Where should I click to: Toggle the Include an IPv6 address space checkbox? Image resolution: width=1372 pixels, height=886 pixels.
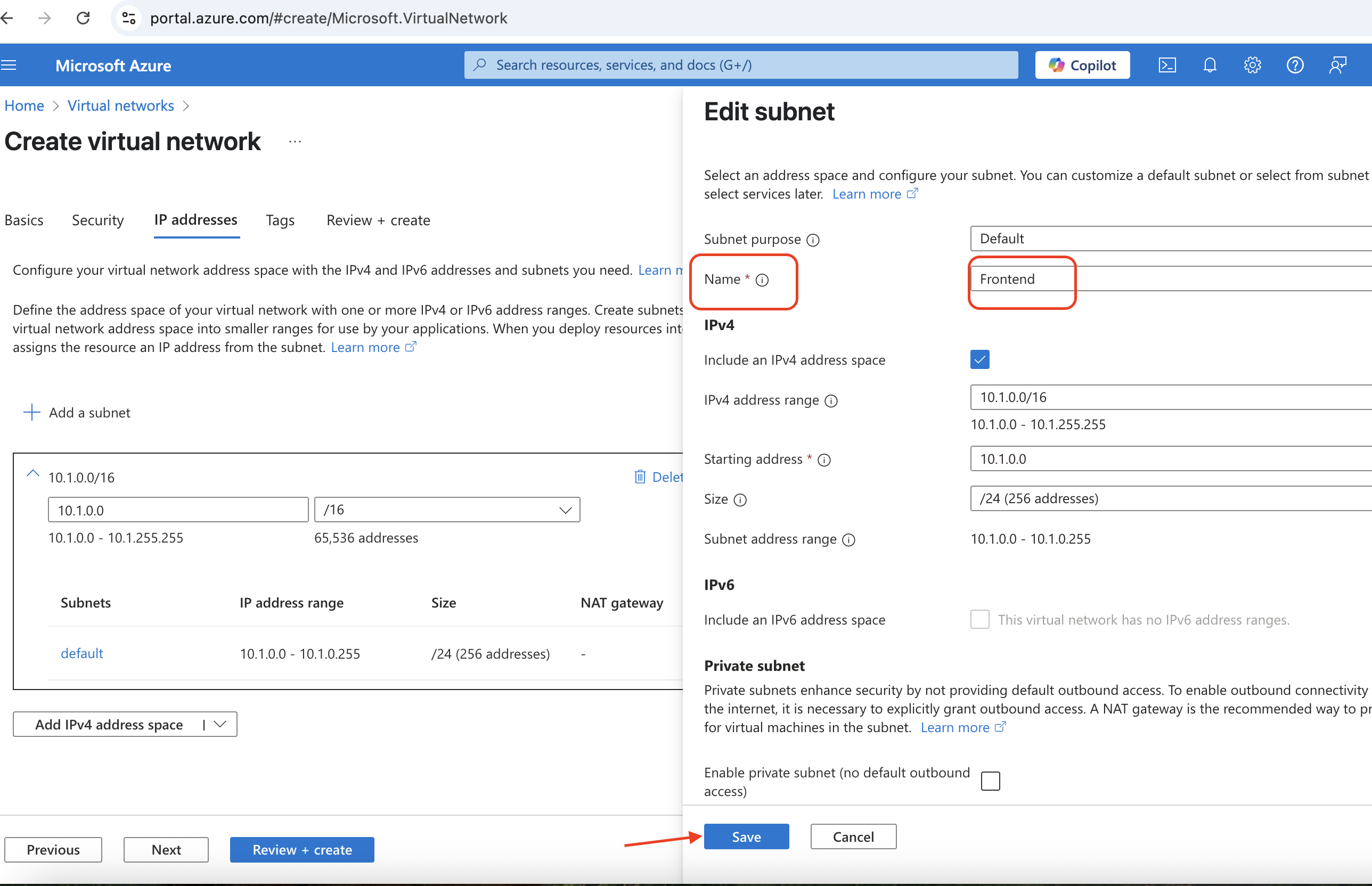[979, 619]
